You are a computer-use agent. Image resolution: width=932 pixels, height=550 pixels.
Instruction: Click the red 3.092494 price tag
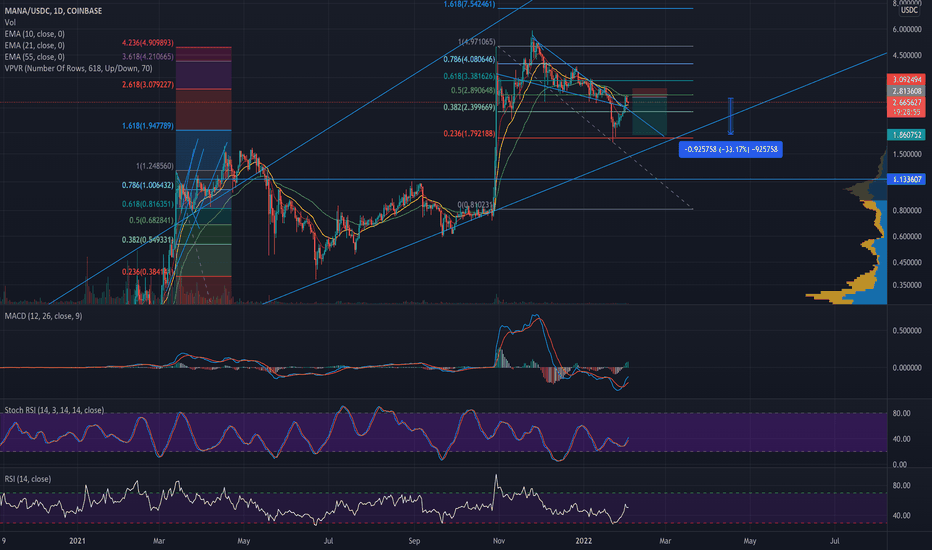[906, 79]
